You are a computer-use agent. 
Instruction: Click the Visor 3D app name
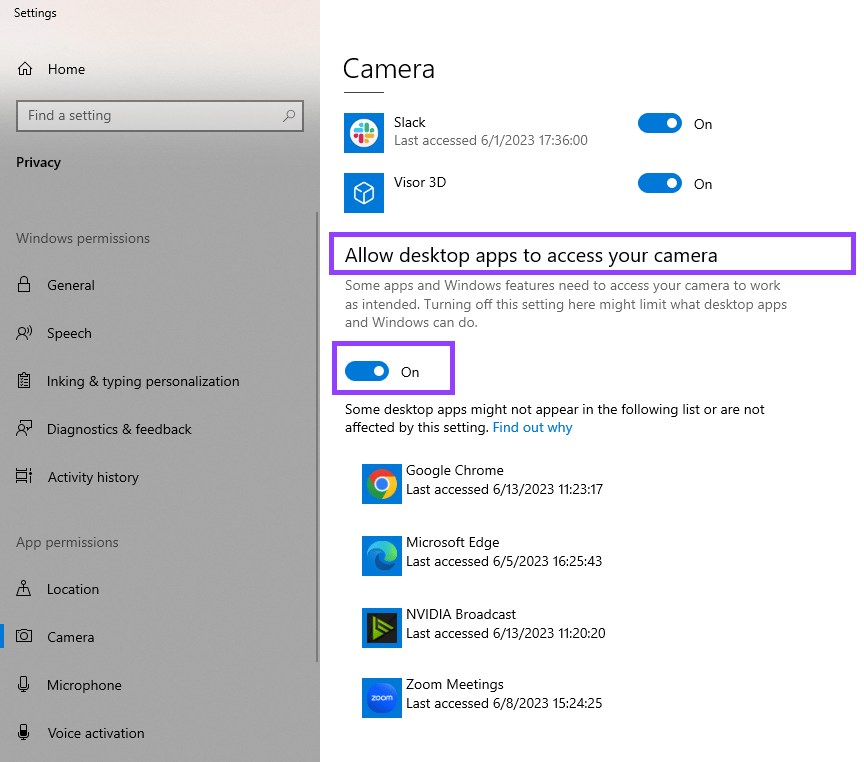pos(420,182)
